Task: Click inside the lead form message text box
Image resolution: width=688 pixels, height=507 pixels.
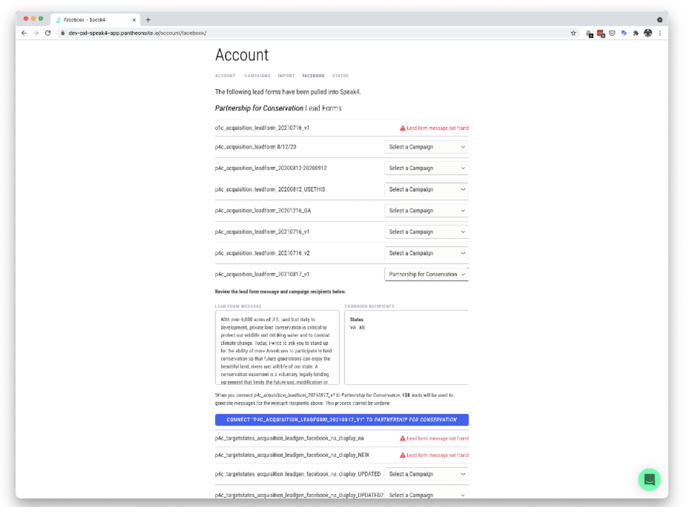Action: pos(276,348)
